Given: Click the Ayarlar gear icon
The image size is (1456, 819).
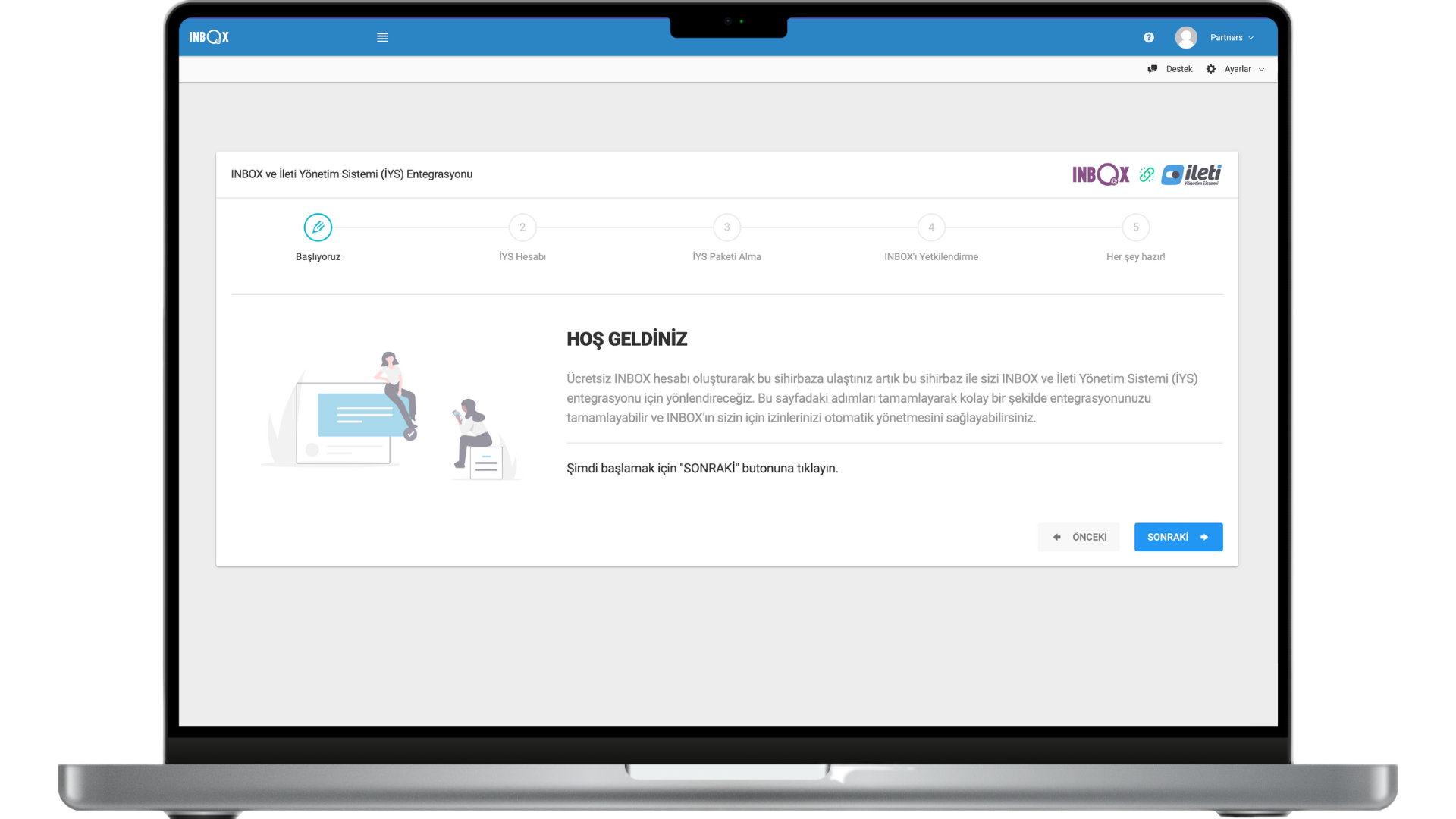Looking at the screenshot, I should coord(1211,69).
